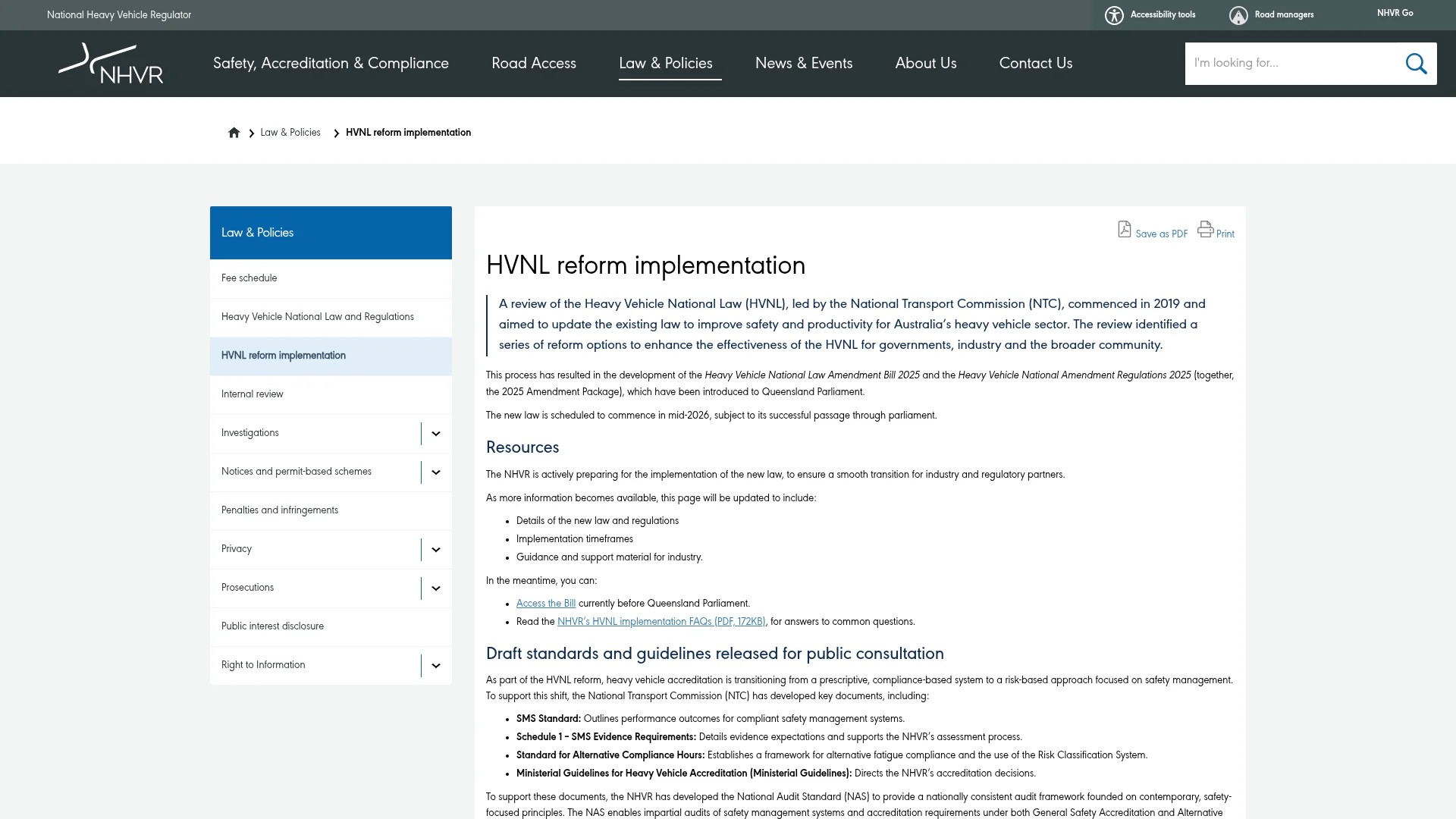Select Fee schedule in the sidebar
This screenshot has width=1456, height=819.
pos(249,278)
